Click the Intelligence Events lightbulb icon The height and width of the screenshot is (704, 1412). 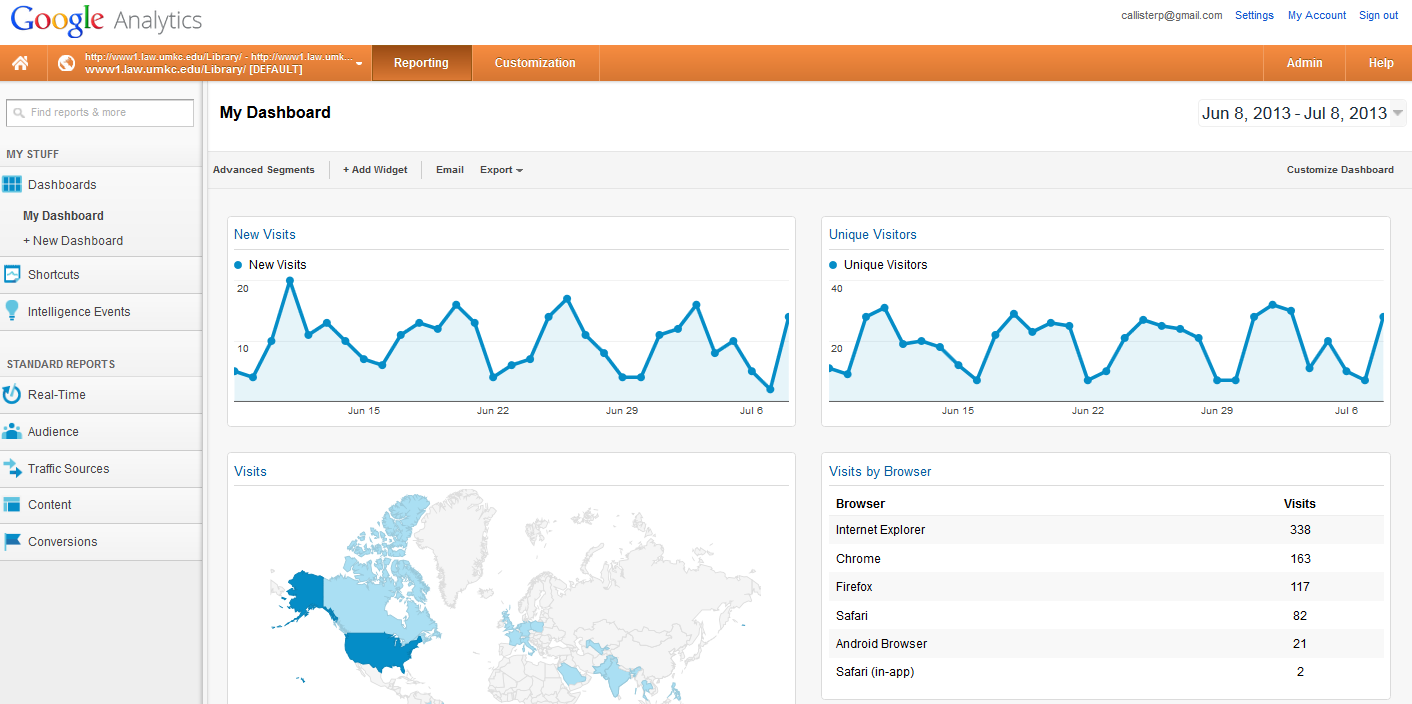coord(12,311)
